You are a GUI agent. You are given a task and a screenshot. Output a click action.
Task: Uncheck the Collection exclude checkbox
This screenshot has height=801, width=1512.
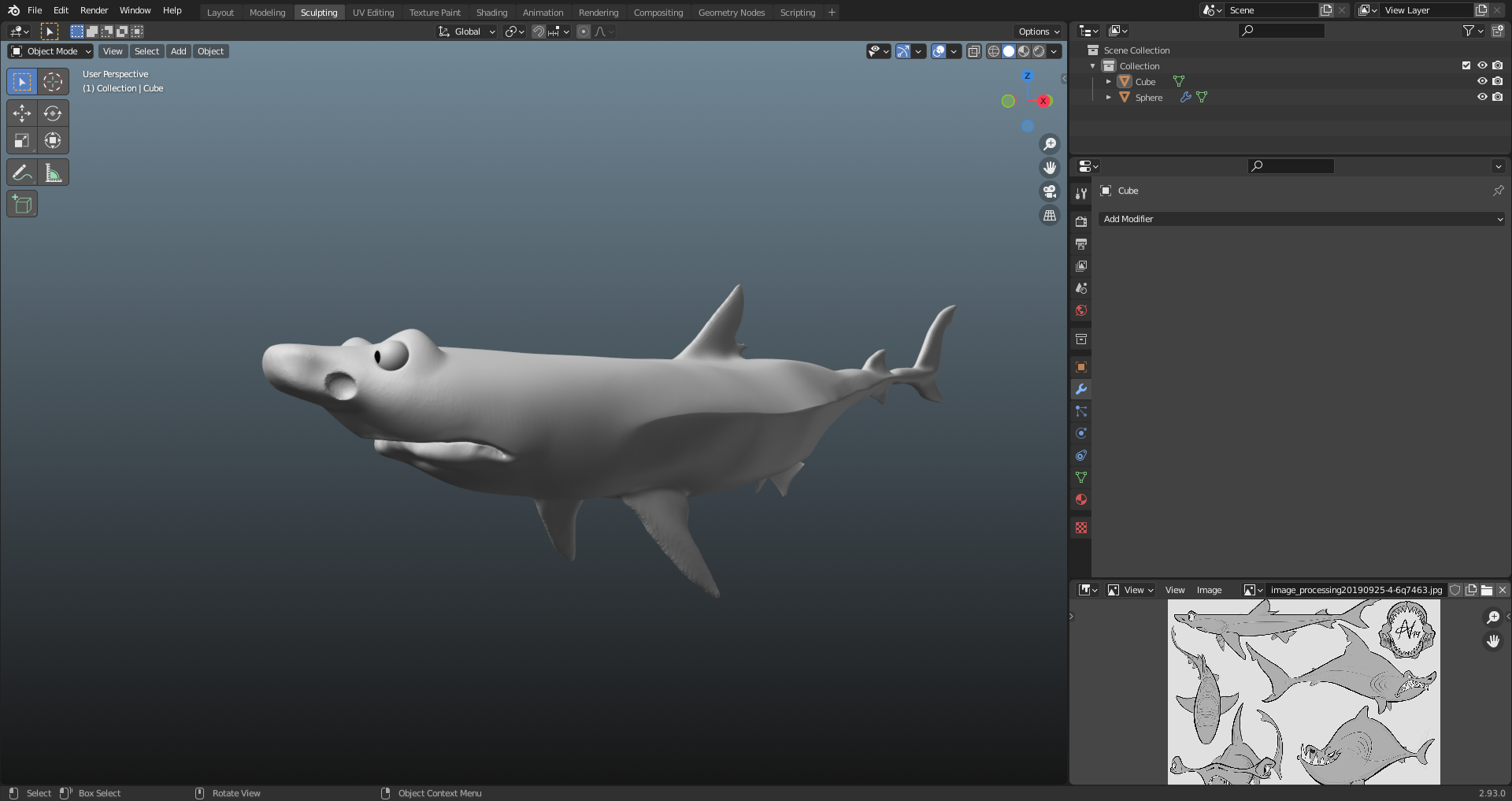1466,65
